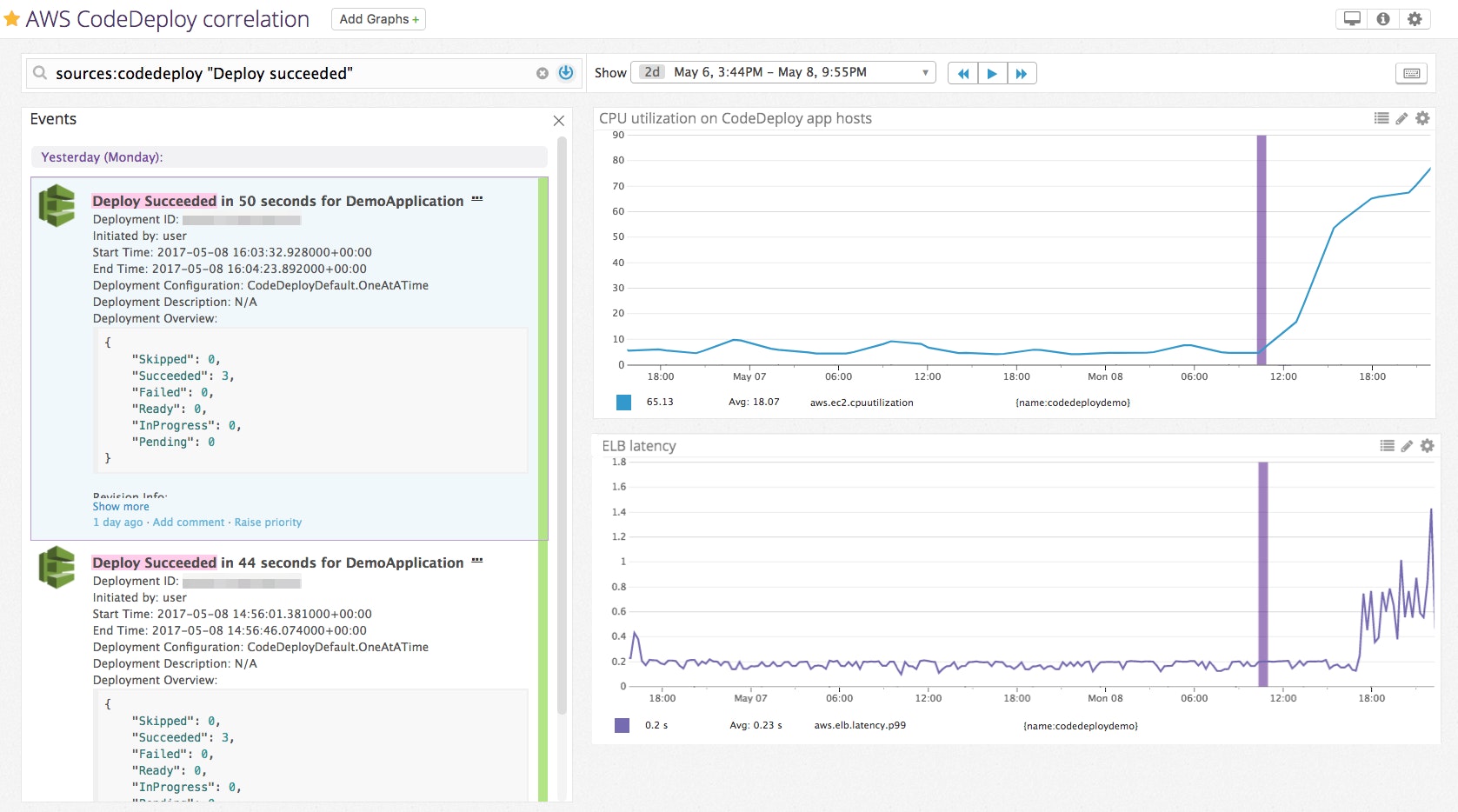1458x812 pixels.
Task: Click the dashboard info icon
Action: point(1382,17)
